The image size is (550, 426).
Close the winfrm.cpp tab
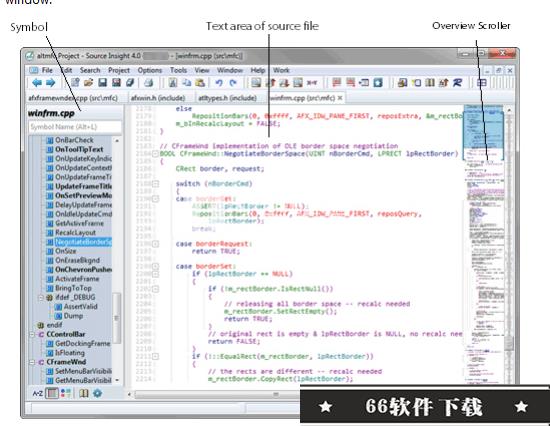point(340,98)
